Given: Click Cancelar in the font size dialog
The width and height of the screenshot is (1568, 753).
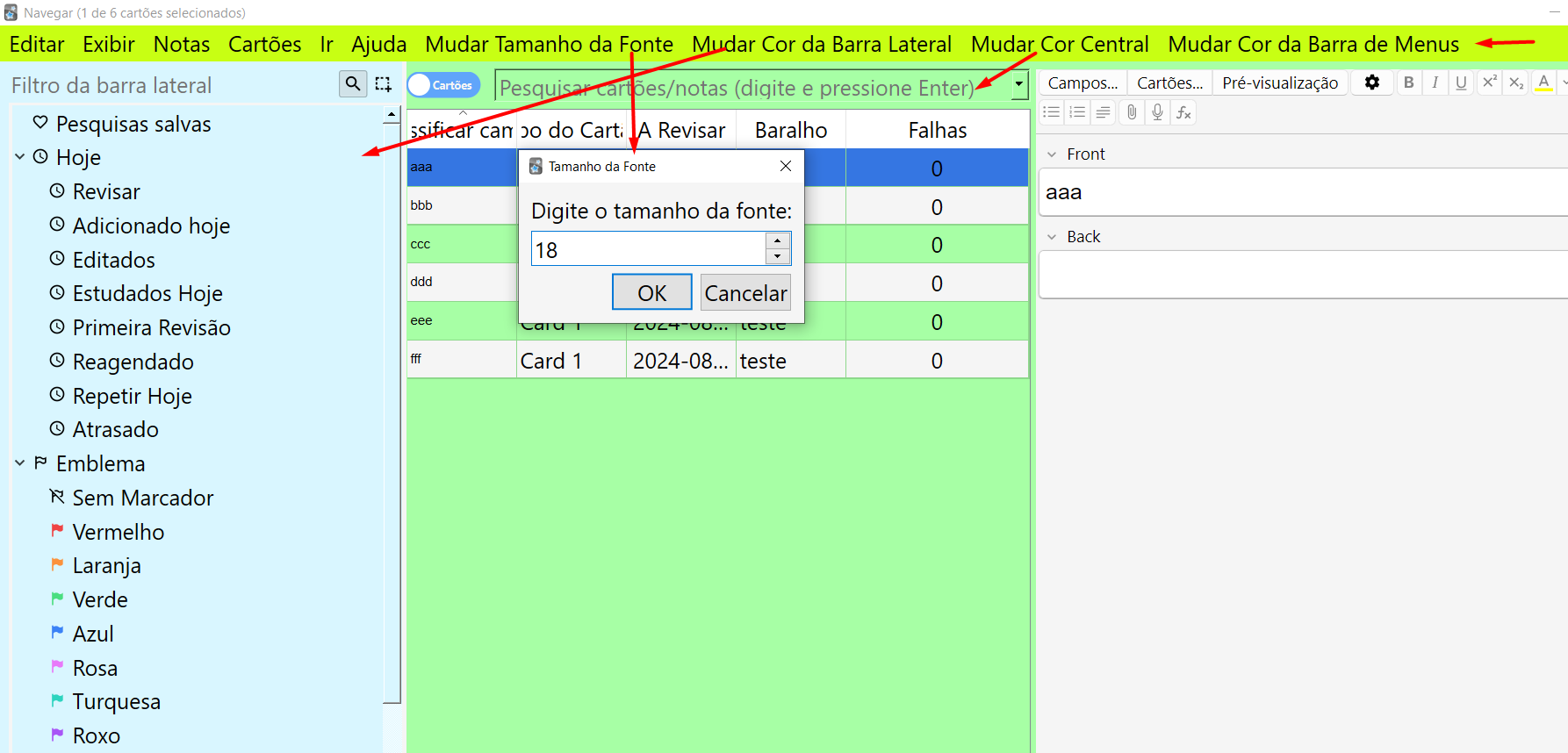Looking at the screenshot, I should pyautogui.click(x=745, y=293).
